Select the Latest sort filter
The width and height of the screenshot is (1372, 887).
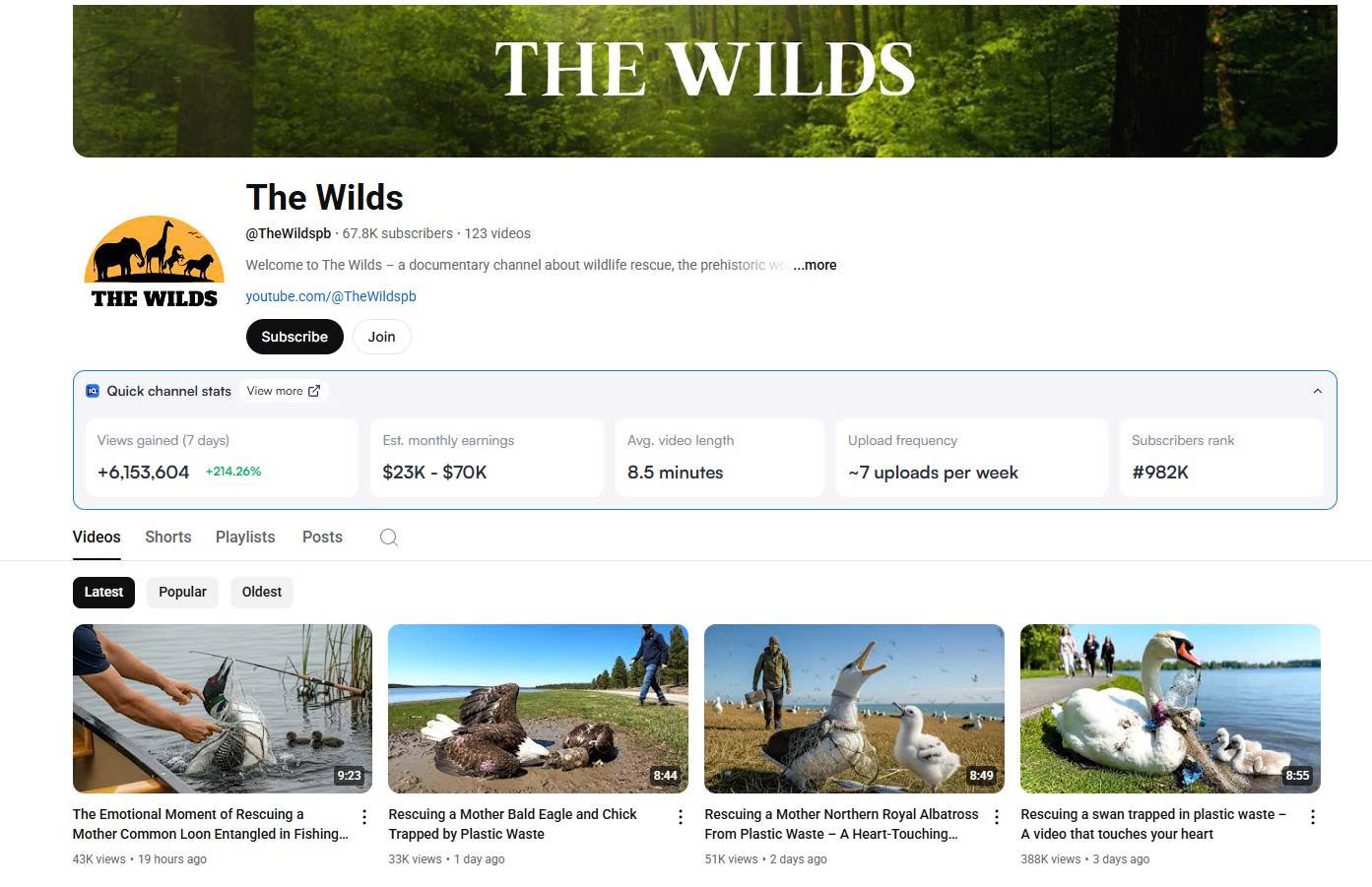tap(103, 592)
